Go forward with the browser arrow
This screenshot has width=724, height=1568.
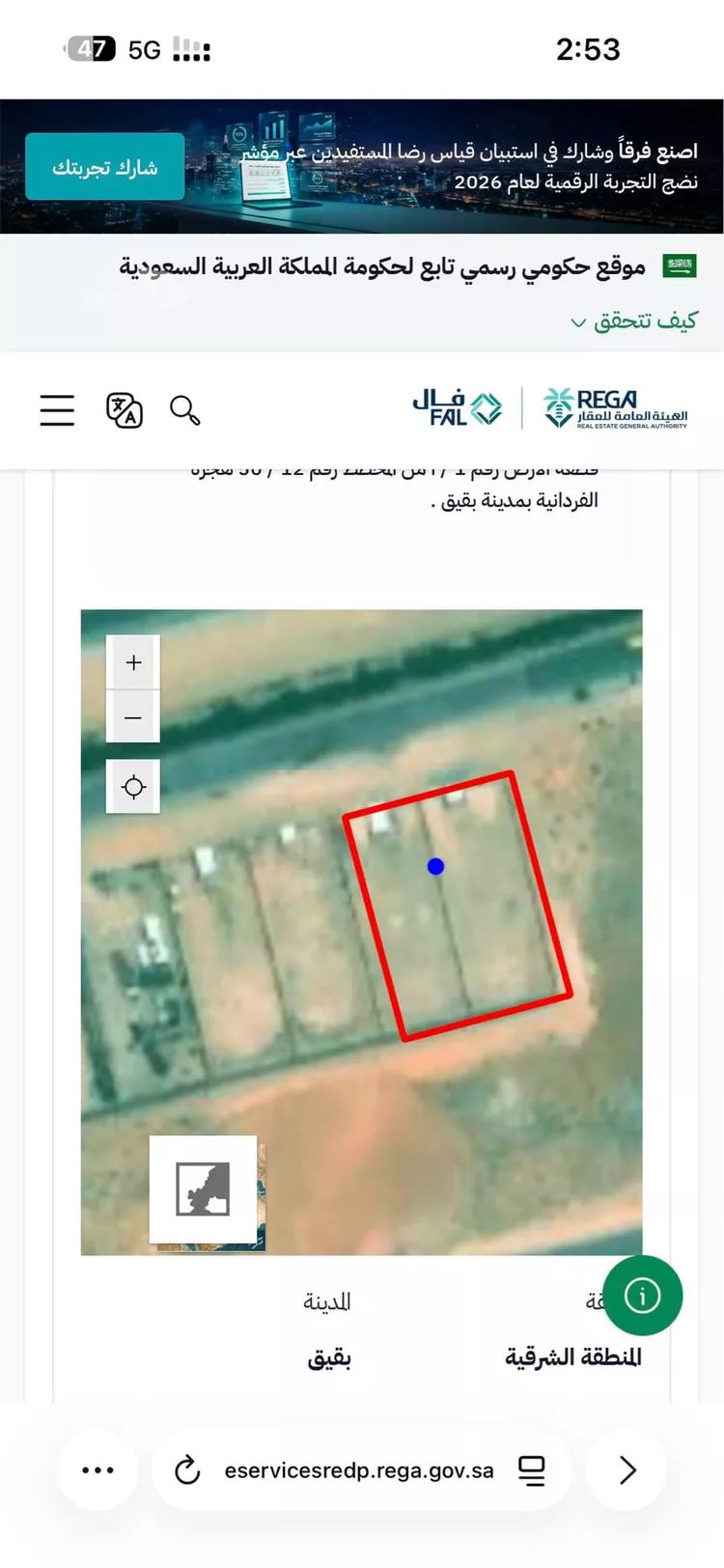pos(627,1470)
